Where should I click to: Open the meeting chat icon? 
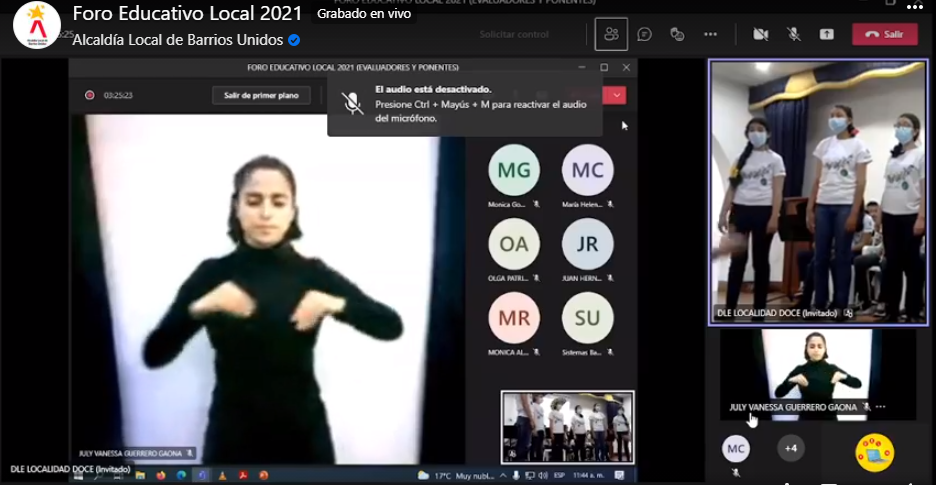[x=645, y=34]
